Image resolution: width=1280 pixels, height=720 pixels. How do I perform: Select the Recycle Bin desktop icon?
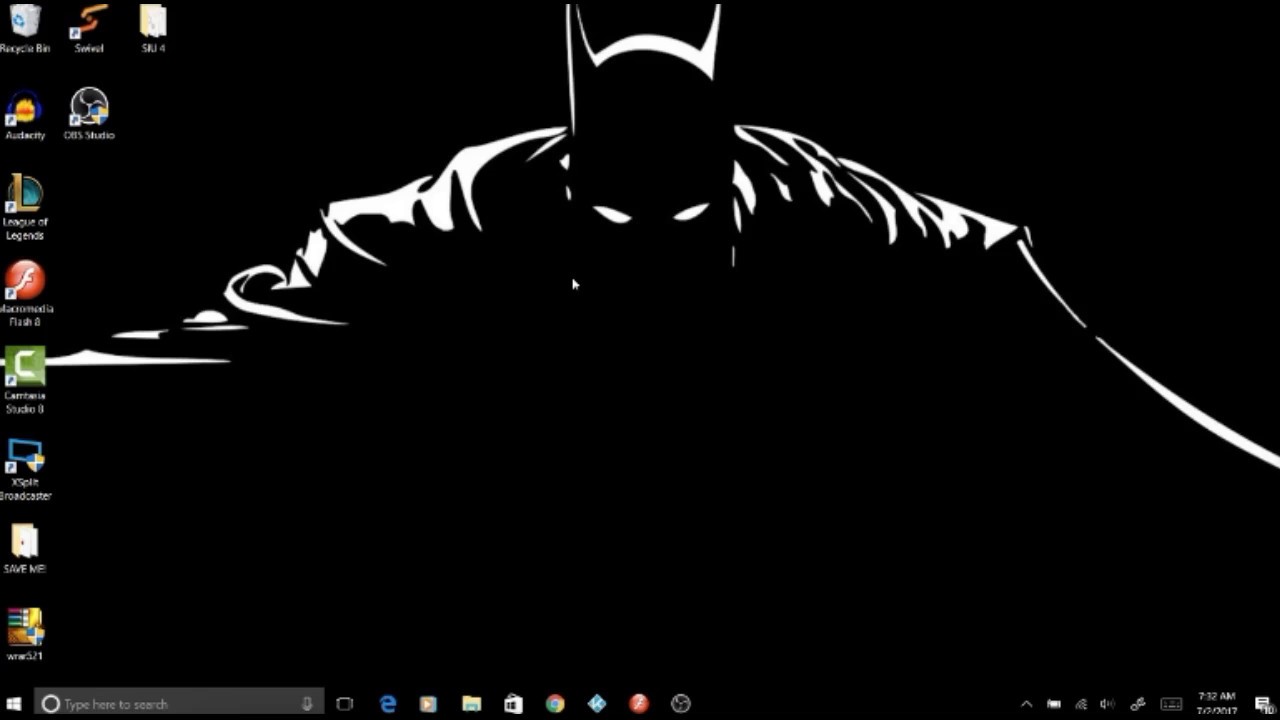(x=25, y=28)
